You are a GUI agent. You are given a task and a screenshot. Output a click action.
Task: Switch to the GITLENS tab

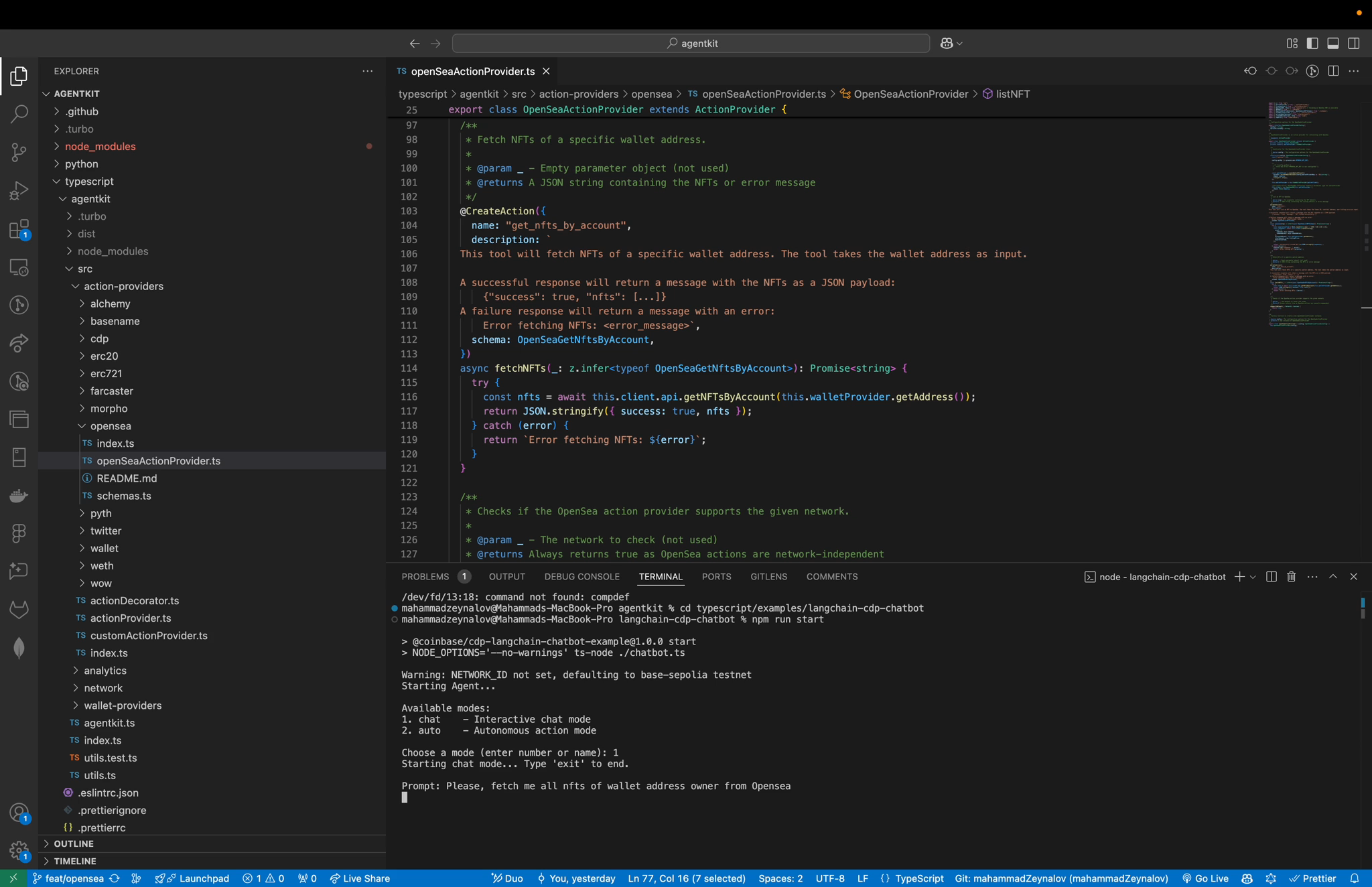tap(768, 577)
